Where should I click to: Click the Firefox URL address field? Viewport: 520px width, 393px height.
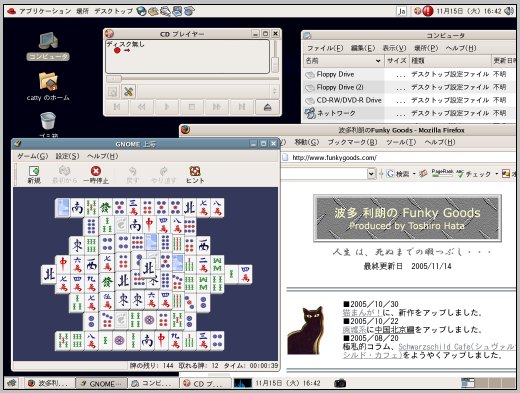click(x=397, y=158)
